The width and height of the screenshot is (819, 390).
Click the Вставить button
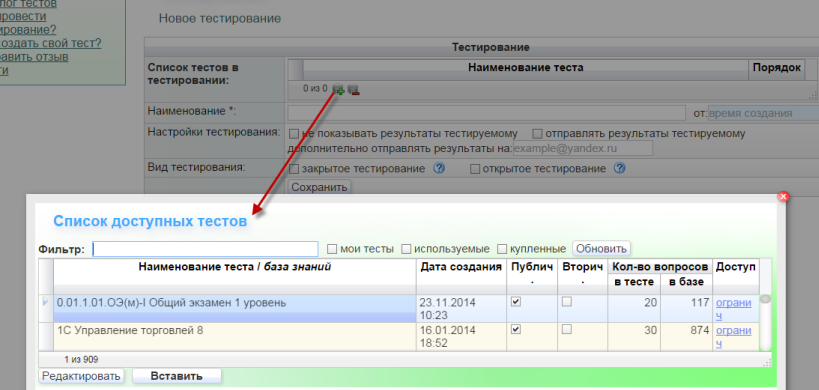coord(177,376)
